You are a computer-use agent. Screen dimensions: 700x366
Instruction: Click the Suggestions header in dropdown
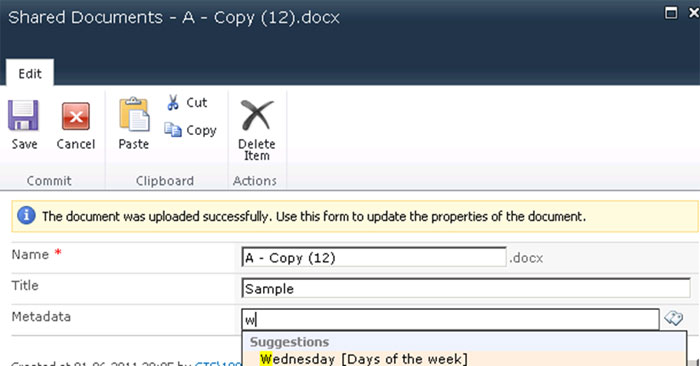pyautogui.click(x=289, y=342)
